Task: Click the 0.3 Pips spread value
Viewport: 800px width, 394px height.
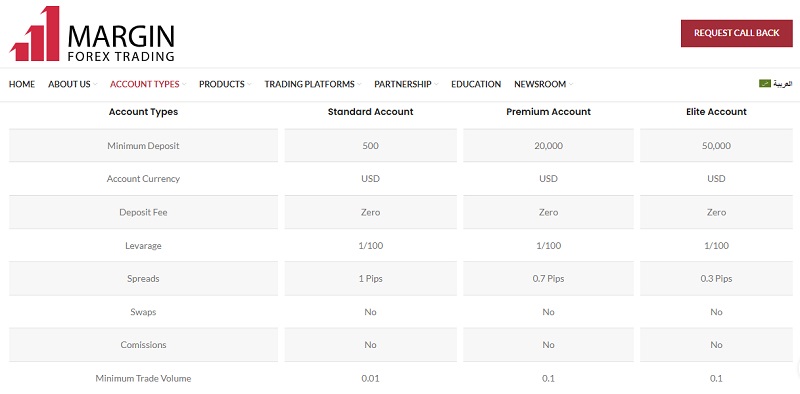Action: coord(716,279)
